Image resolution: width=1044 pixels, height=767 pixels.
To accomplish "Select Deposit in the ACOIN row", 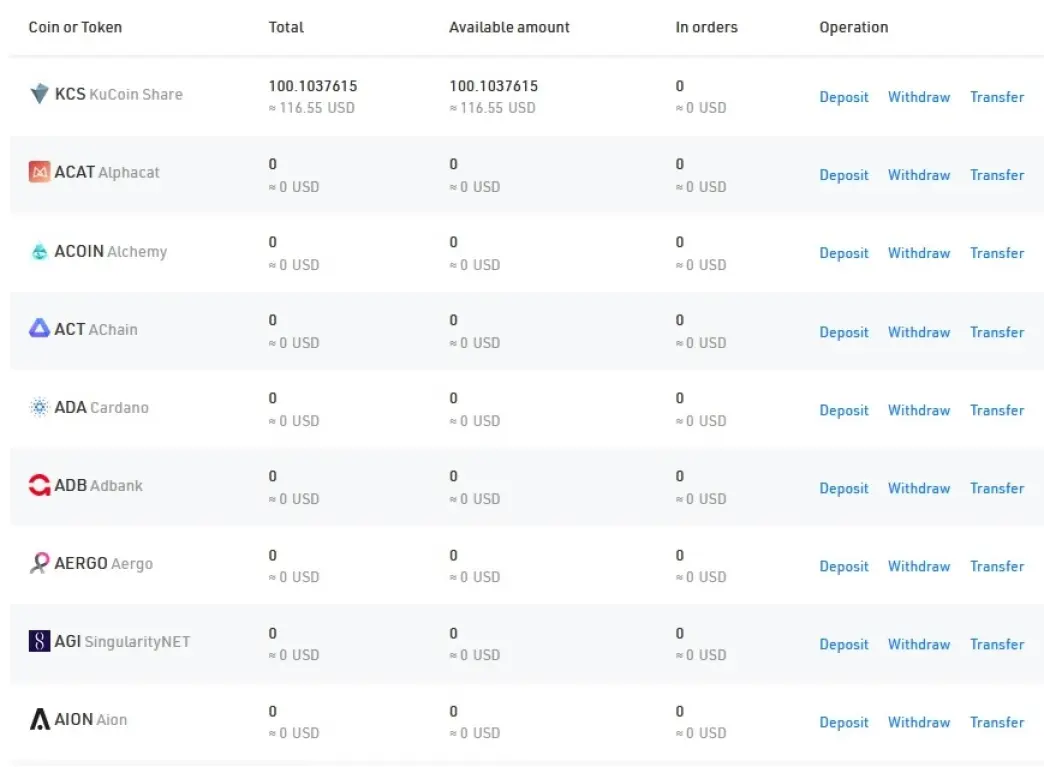I will pyautogui.click(x=844, y=253).
